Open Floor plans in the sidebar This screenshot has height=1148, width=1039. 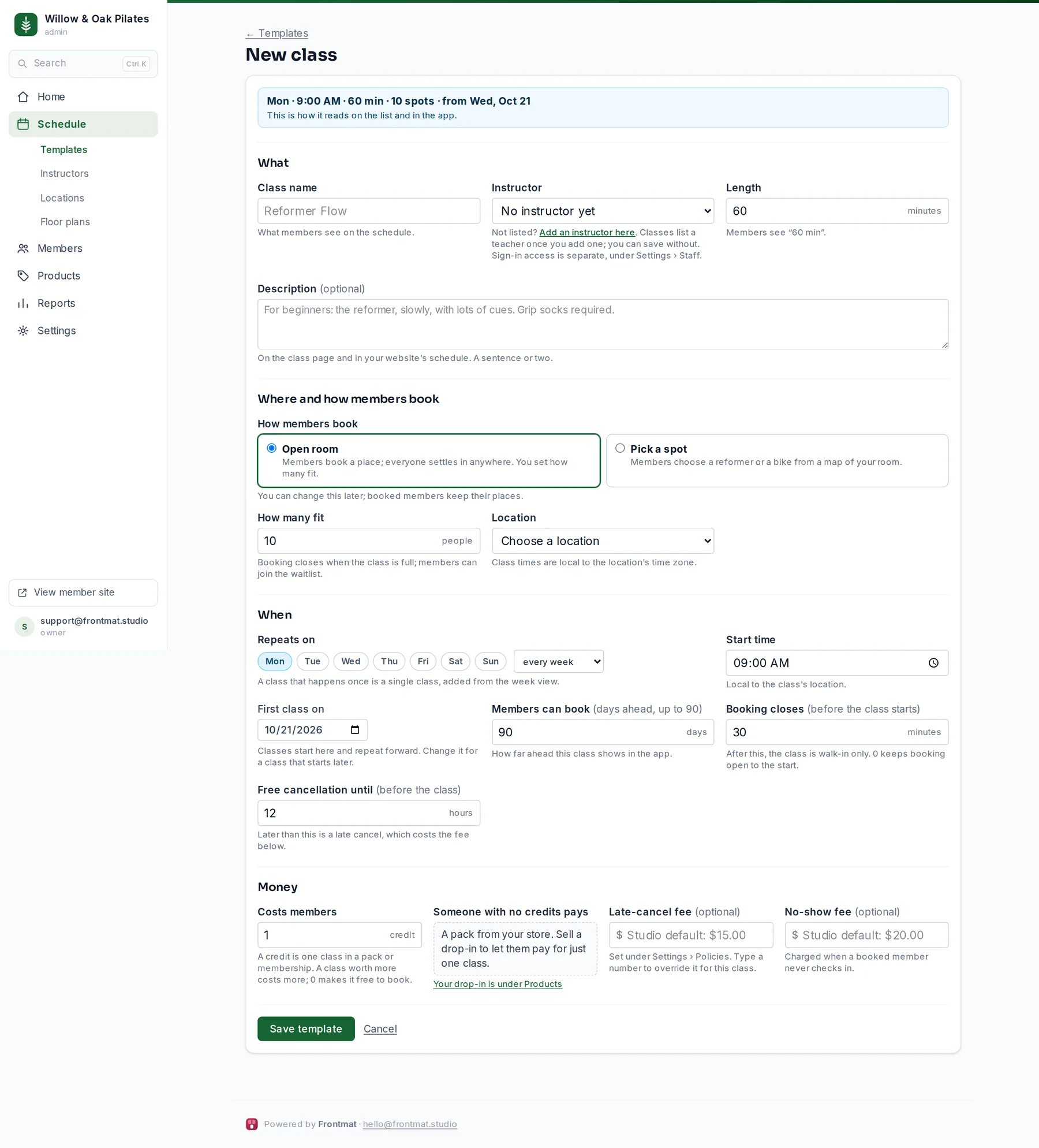(65, 222)
